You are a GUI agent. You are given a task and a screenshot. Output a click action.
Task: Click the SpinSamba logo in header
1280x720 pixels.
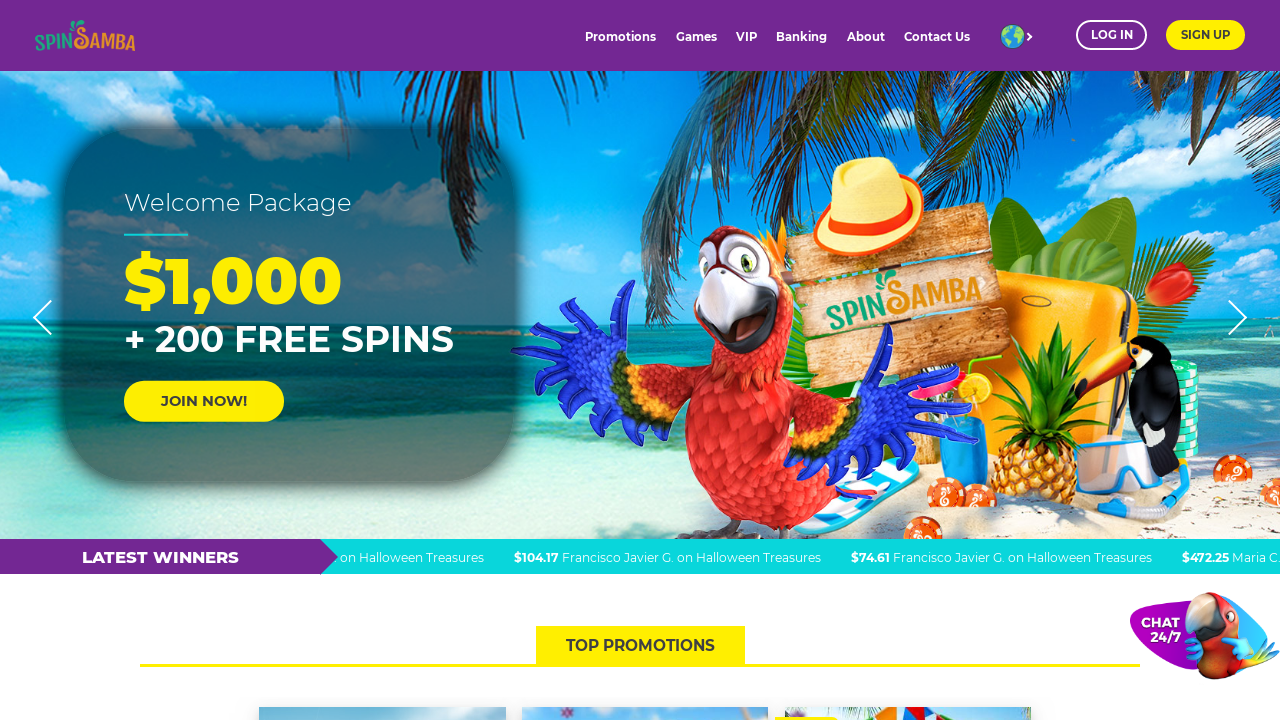pos(85,35)
